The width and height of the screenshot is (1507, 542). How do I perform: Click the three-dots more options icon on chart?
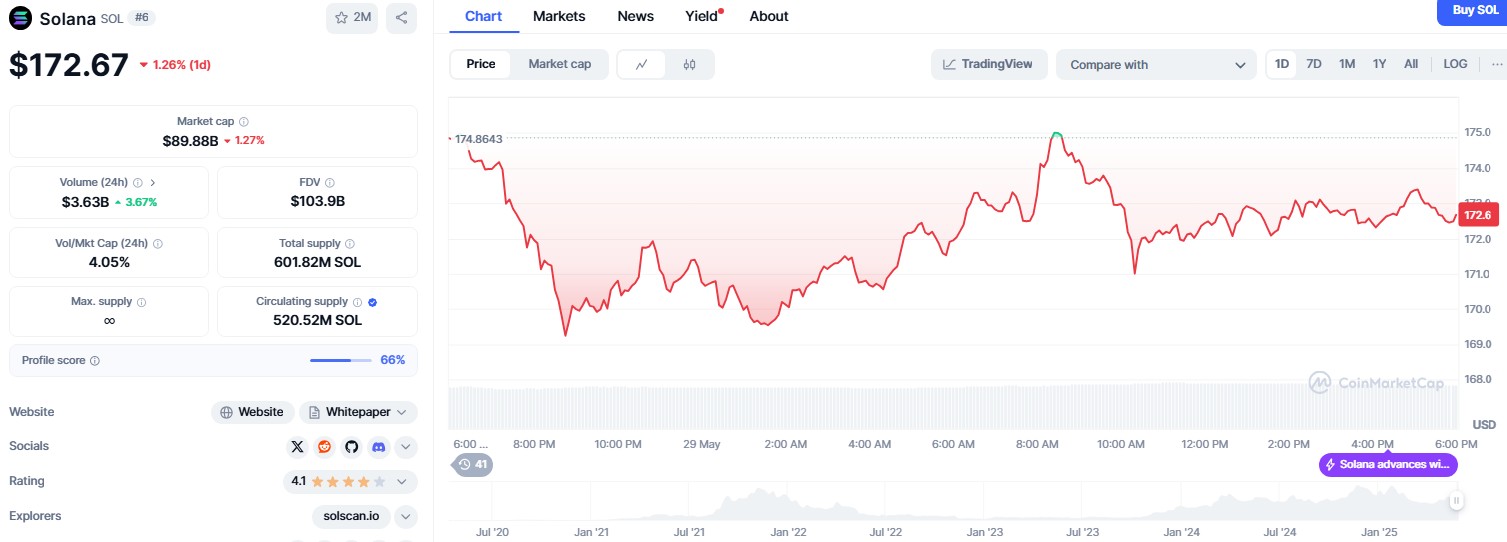(x=1496, y=64)
